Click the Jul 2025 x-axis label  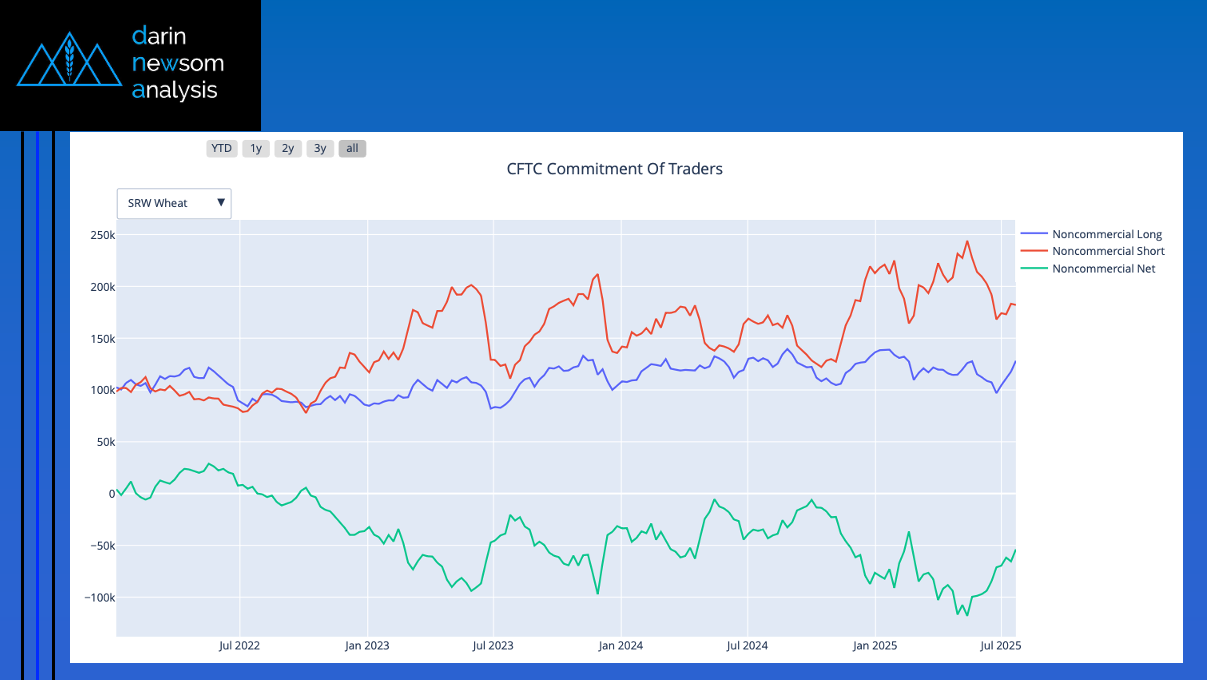tap(1001, 646)
